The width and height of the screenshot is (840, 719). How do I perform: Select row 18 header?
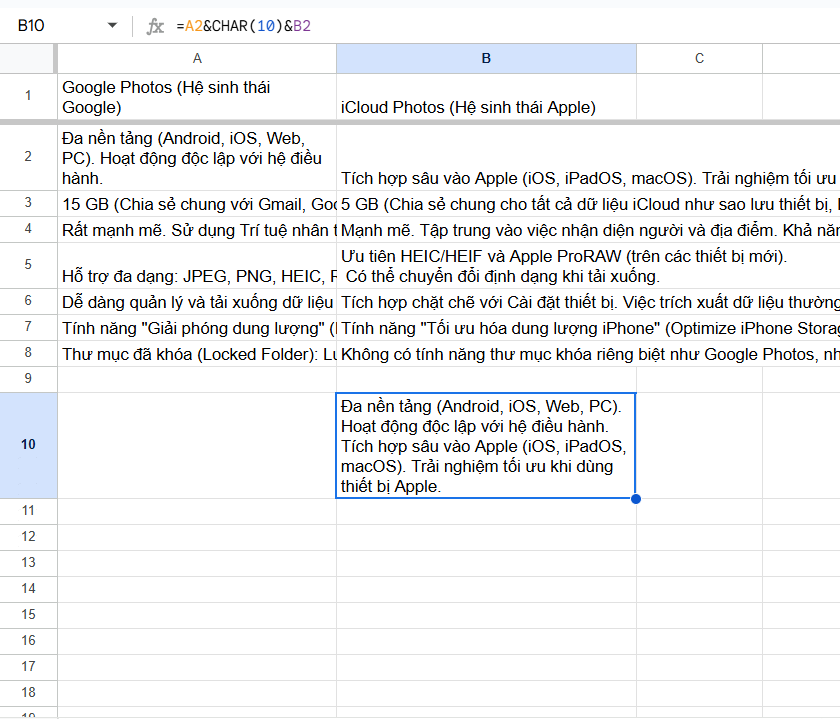(x=28, y=693)
